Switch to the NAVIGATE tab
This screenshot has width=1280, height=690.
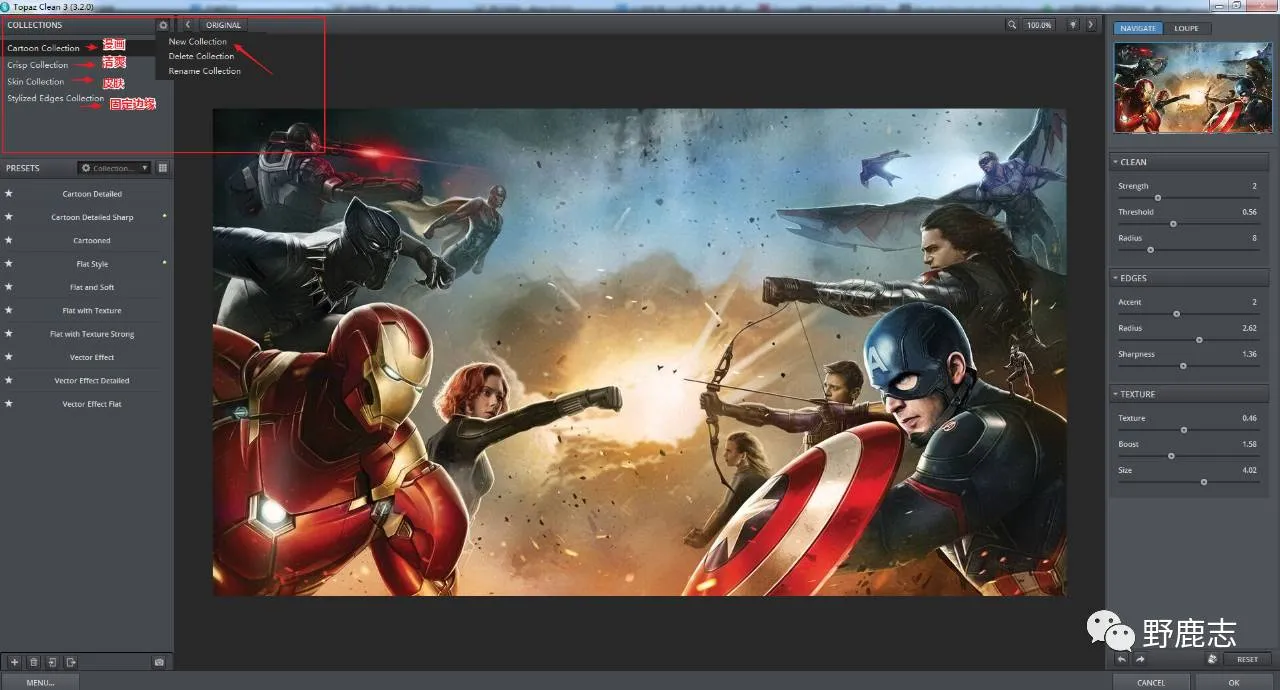(x=1138, y=28)
